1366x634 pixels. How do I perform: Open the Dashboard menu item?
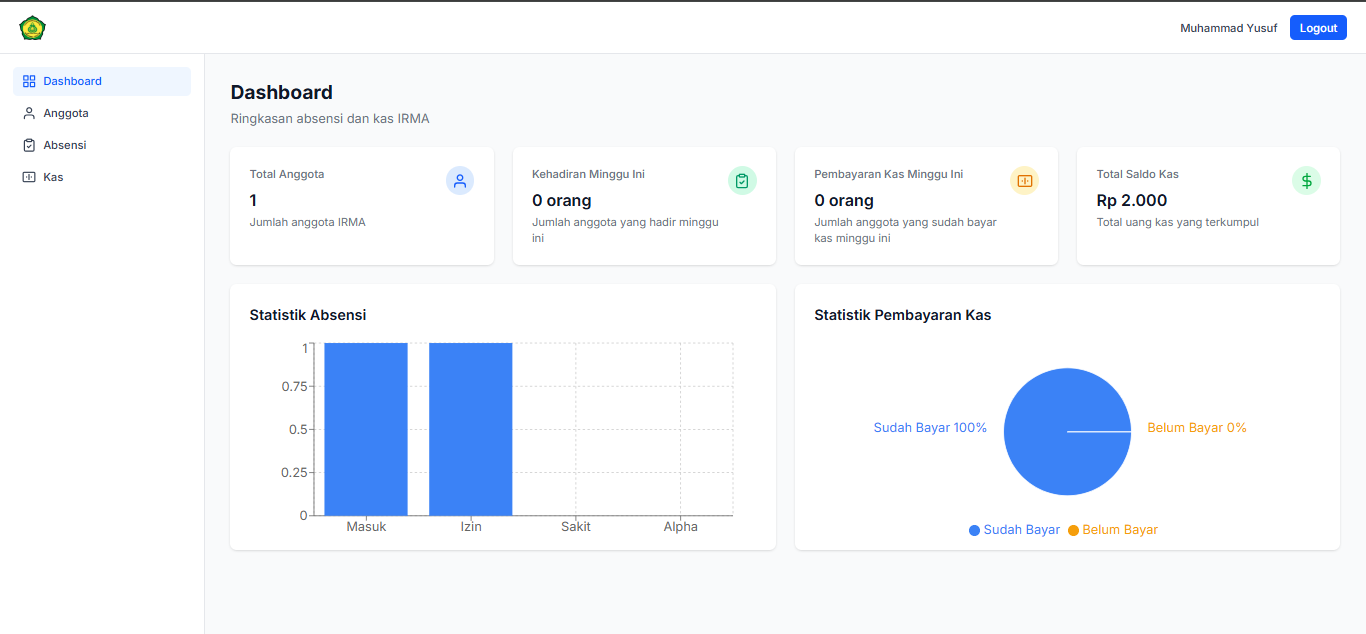pyautogui.click(x=72, y=81)
